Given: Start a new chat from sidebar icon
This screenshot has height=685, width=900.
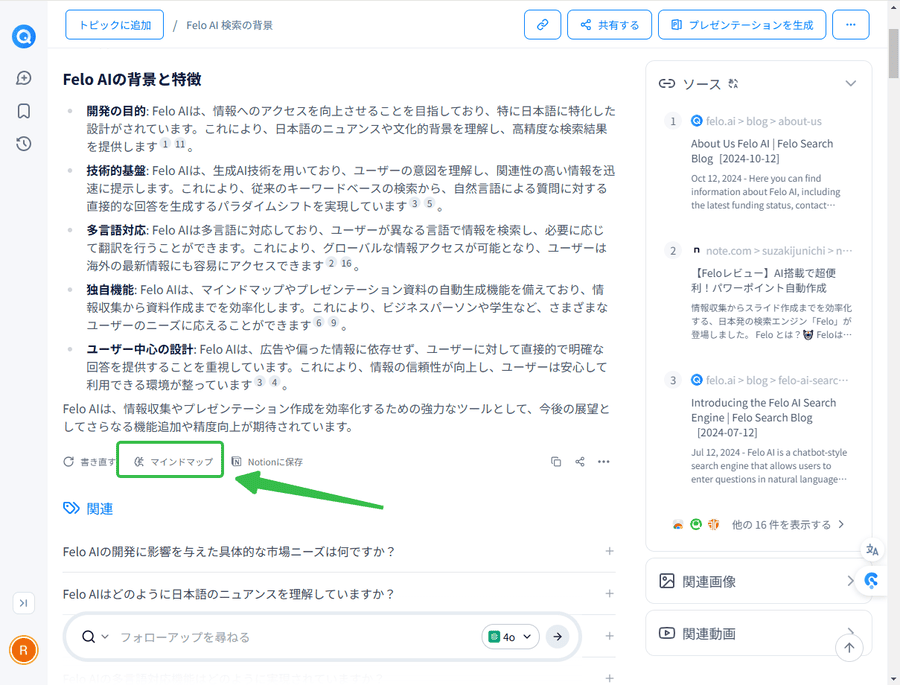Looking at the screenshot, I should pyautogui.click(x=24, y=78).
